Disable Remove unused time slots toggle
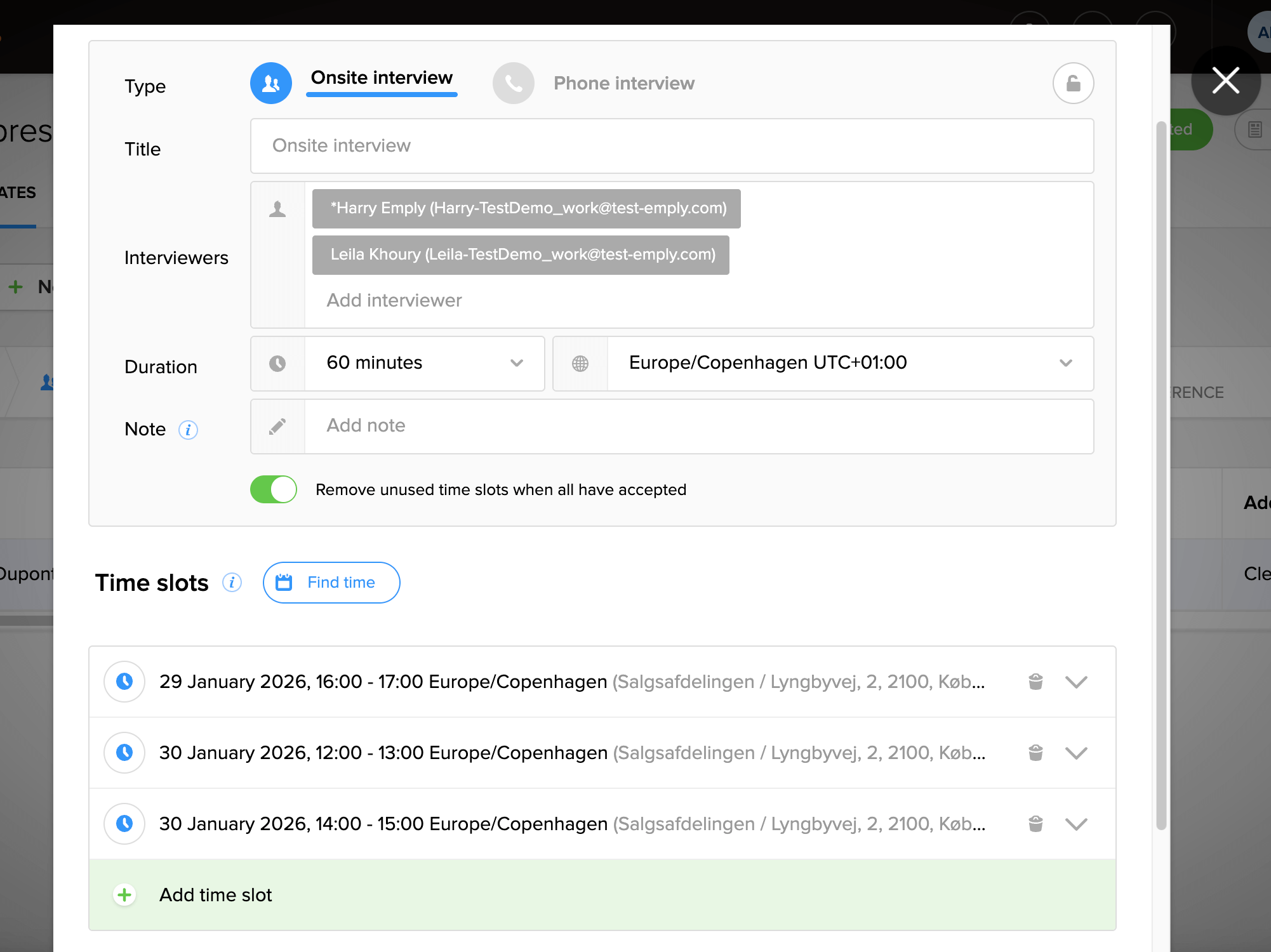This screenshot has height=952, width=1271. (x=274, y=489)
